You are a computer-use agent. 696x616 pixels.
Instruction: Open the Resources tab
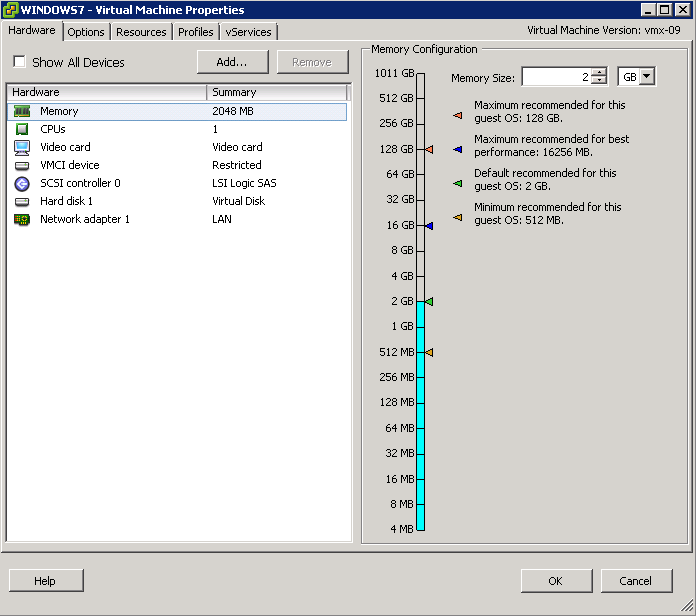tap(141, 32)
